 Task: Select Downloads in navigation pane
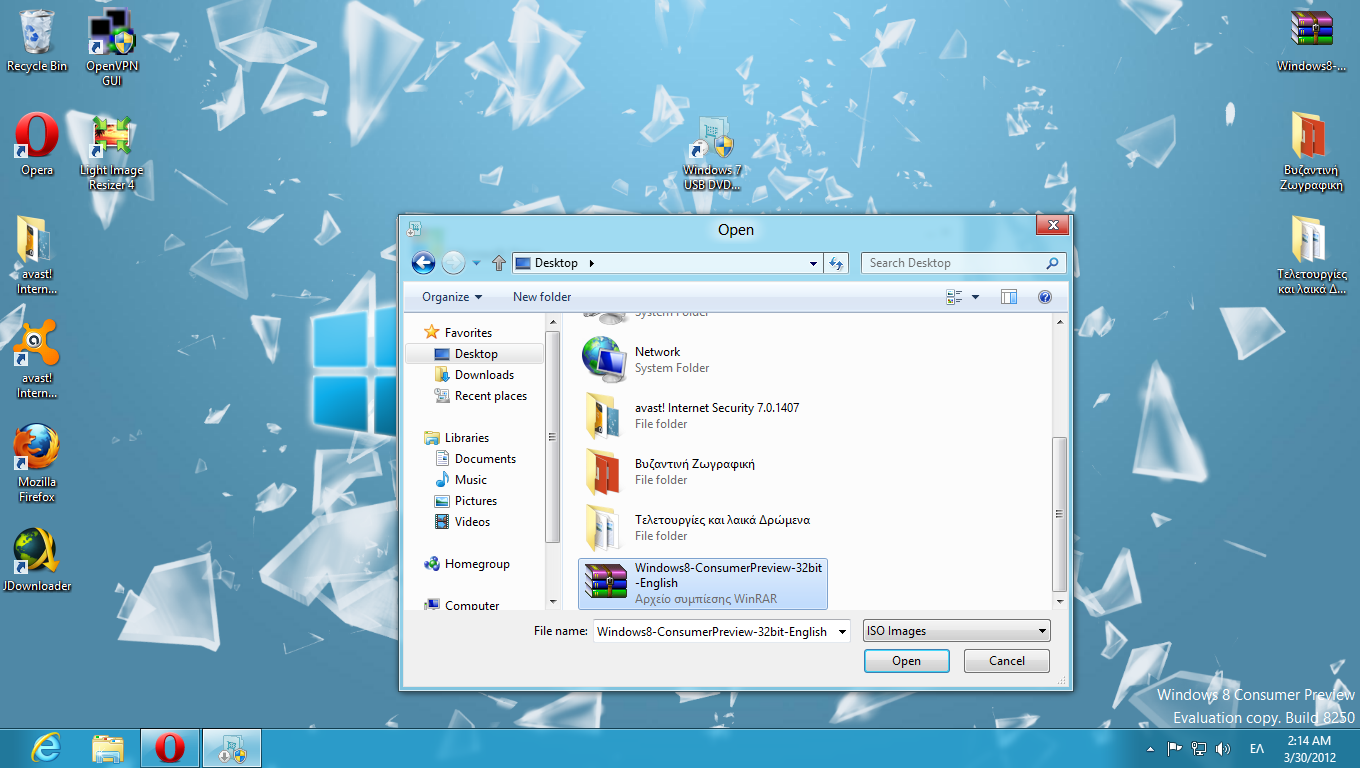(x=484, y=375)
